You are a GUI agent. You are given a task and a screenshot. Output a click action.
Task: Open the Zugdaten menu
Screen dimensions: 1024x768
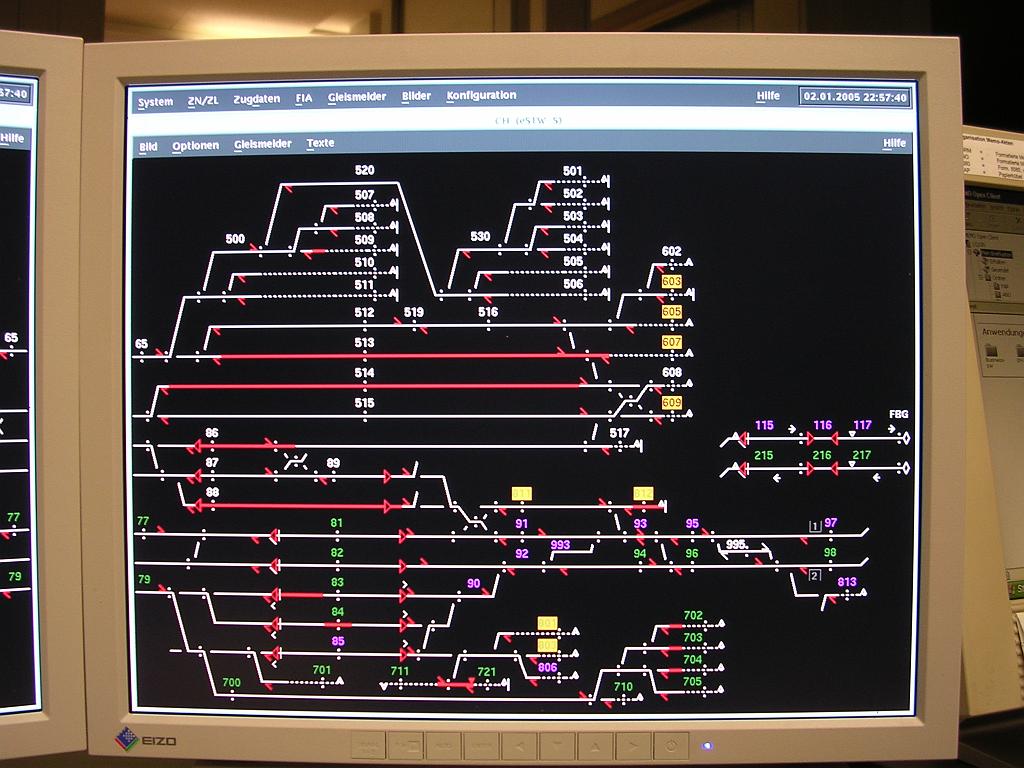(256, 99)
